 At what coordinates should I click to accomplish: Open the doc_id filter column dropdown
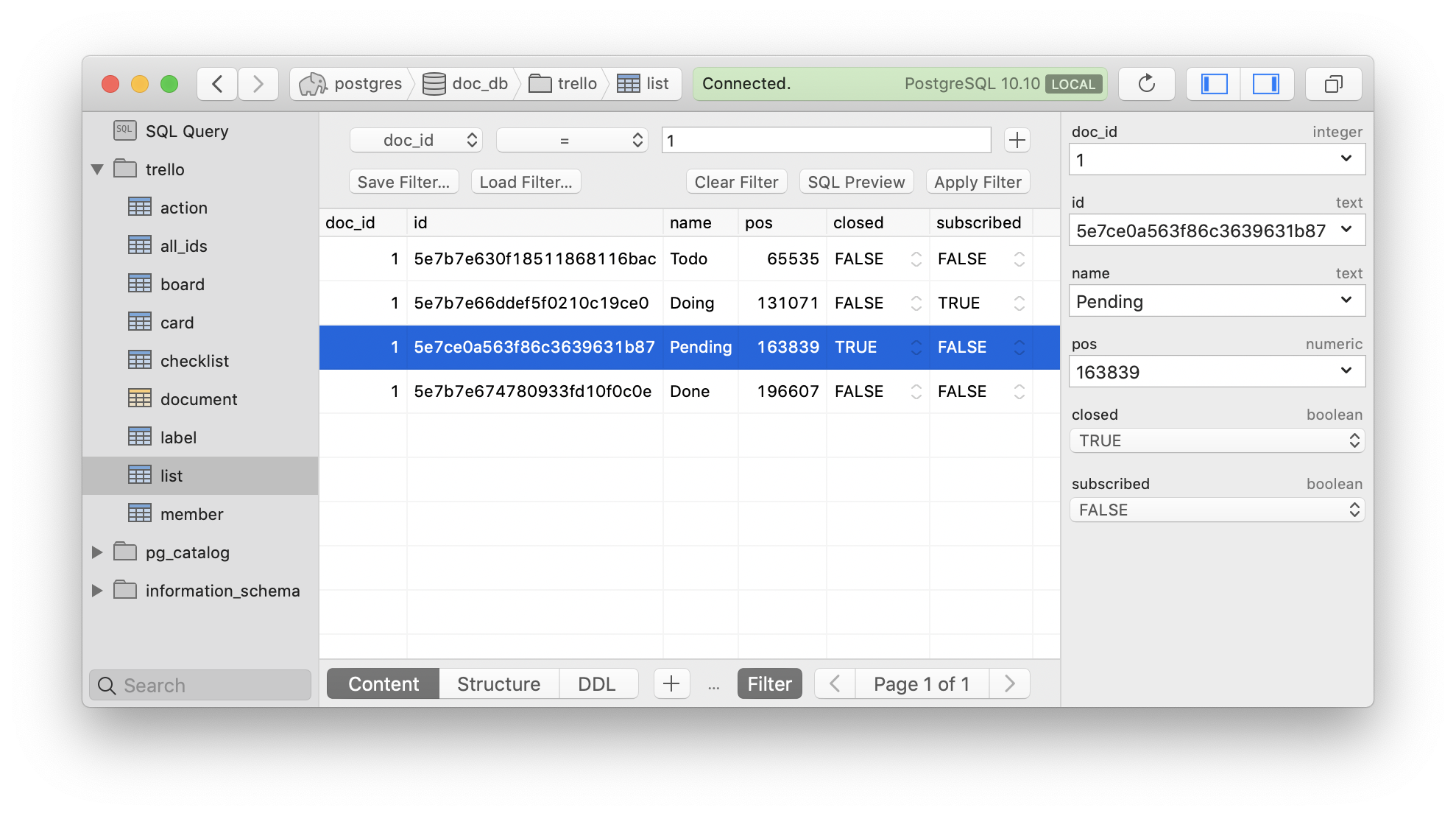[x=416, y=140]
